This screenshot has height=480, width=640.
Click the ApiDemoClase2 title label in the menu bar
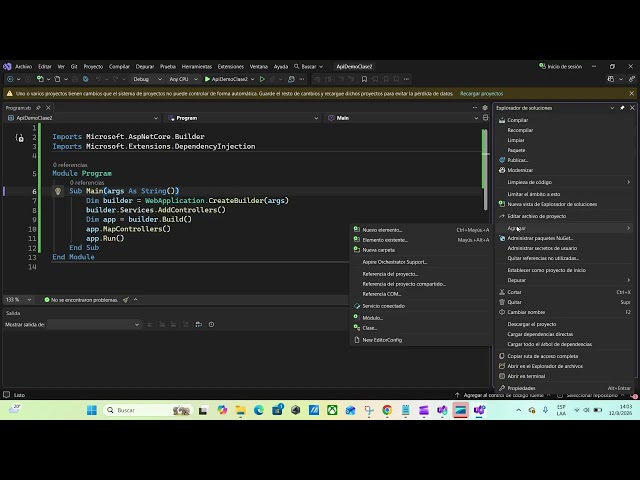pyautogui.click(x=354, y=67)
